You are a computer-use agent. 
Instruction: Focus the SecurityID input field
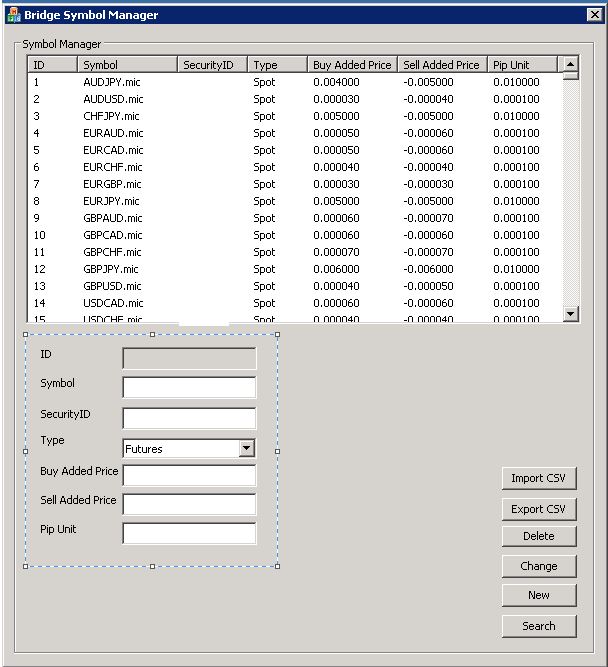pos(189,418)
